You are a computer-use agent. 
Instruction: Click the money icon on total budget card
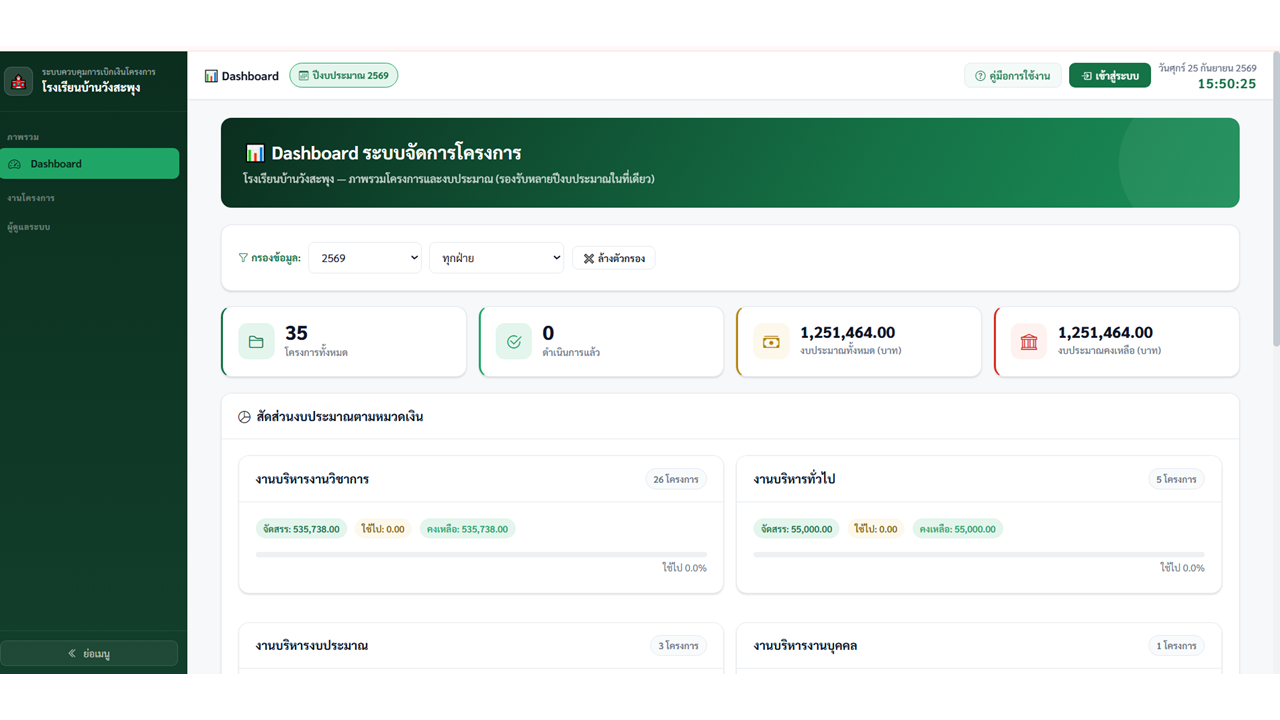tap(771, 342)
